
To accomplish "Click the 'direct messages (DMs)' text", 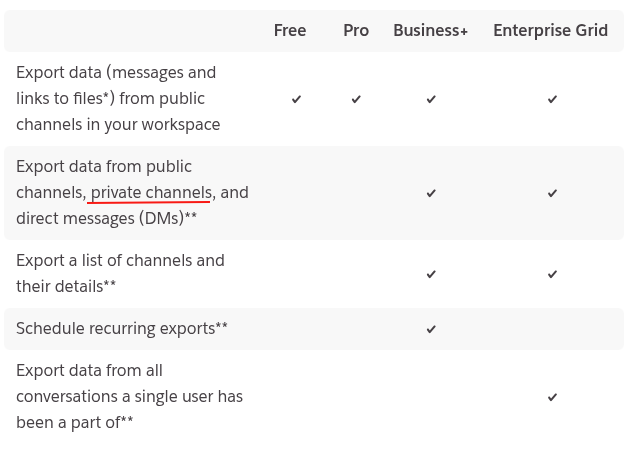I will (106, 218).
